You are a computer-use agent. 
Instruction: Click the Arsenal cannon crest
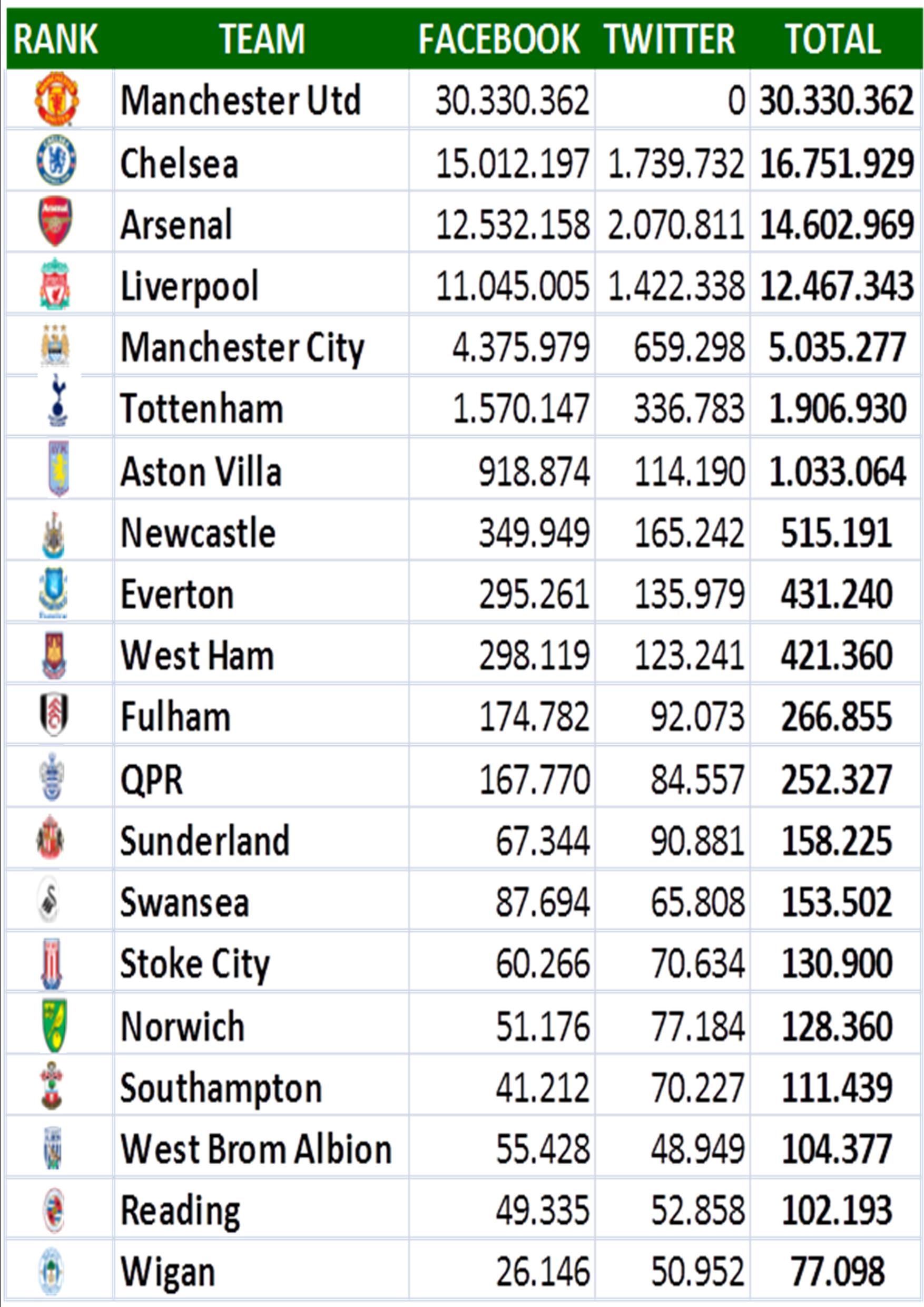pyautogui.click(x=55, y=221)
